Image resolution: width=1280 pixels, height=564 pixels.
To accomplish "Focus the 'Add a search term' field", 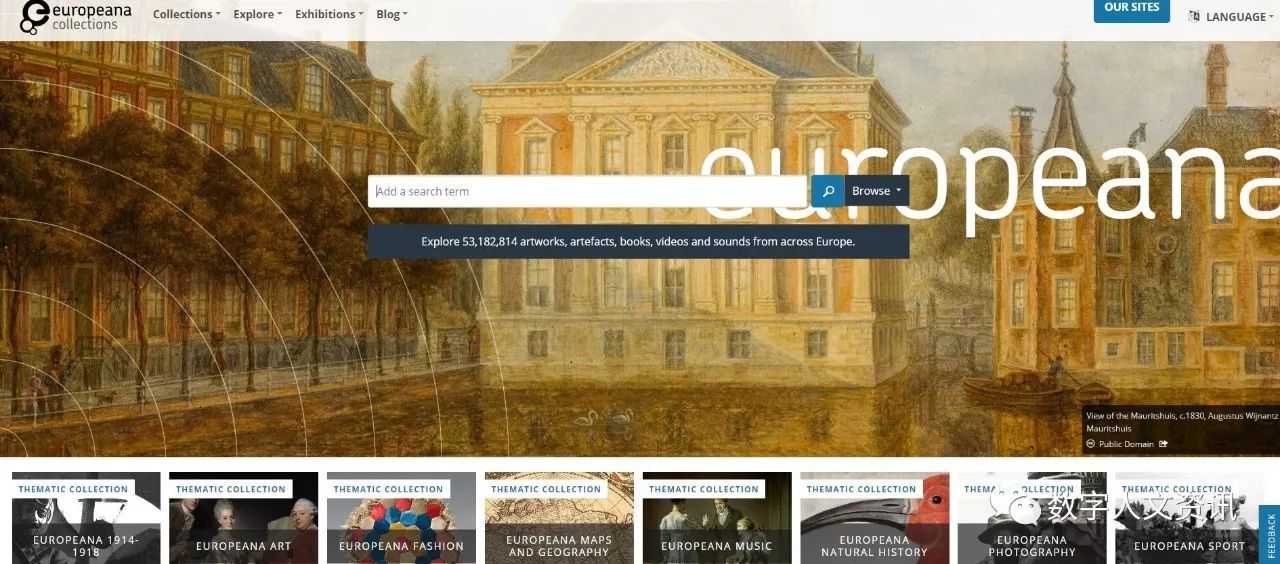I will point(589,191).
